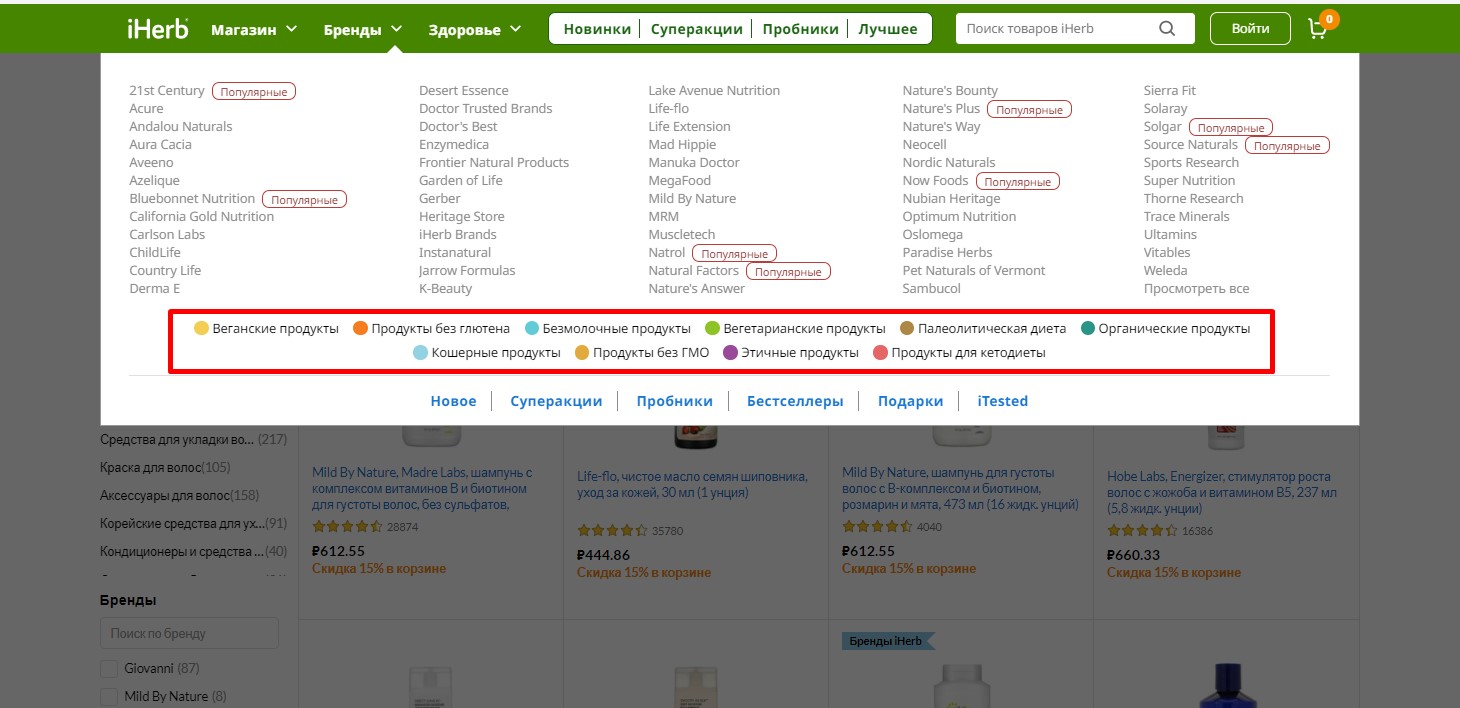Open the Solgar brand
The height and width of the screenshot is (708, 1460).
(1162, 126)
